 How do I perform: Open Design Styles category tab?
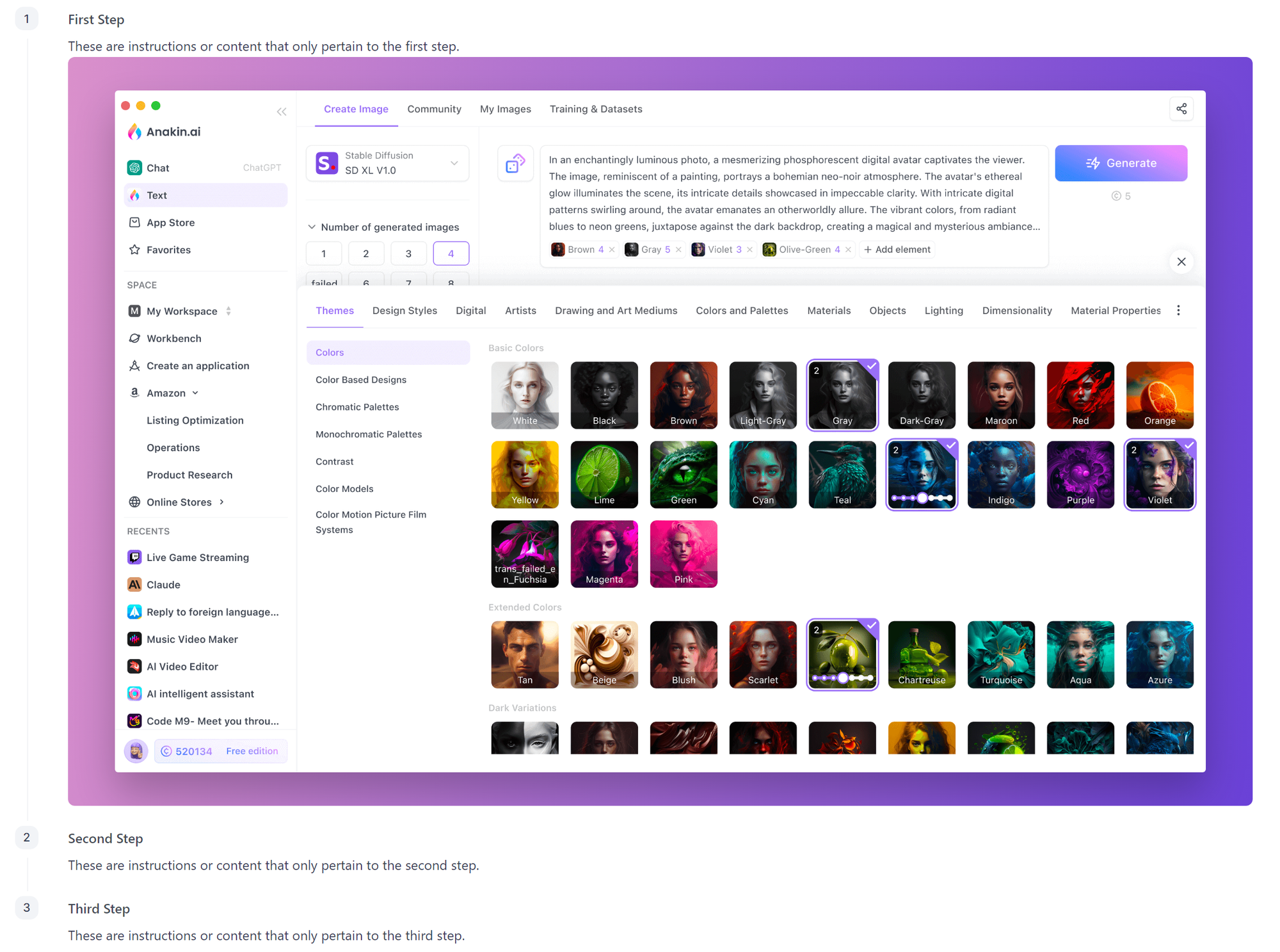pos(404,311)
